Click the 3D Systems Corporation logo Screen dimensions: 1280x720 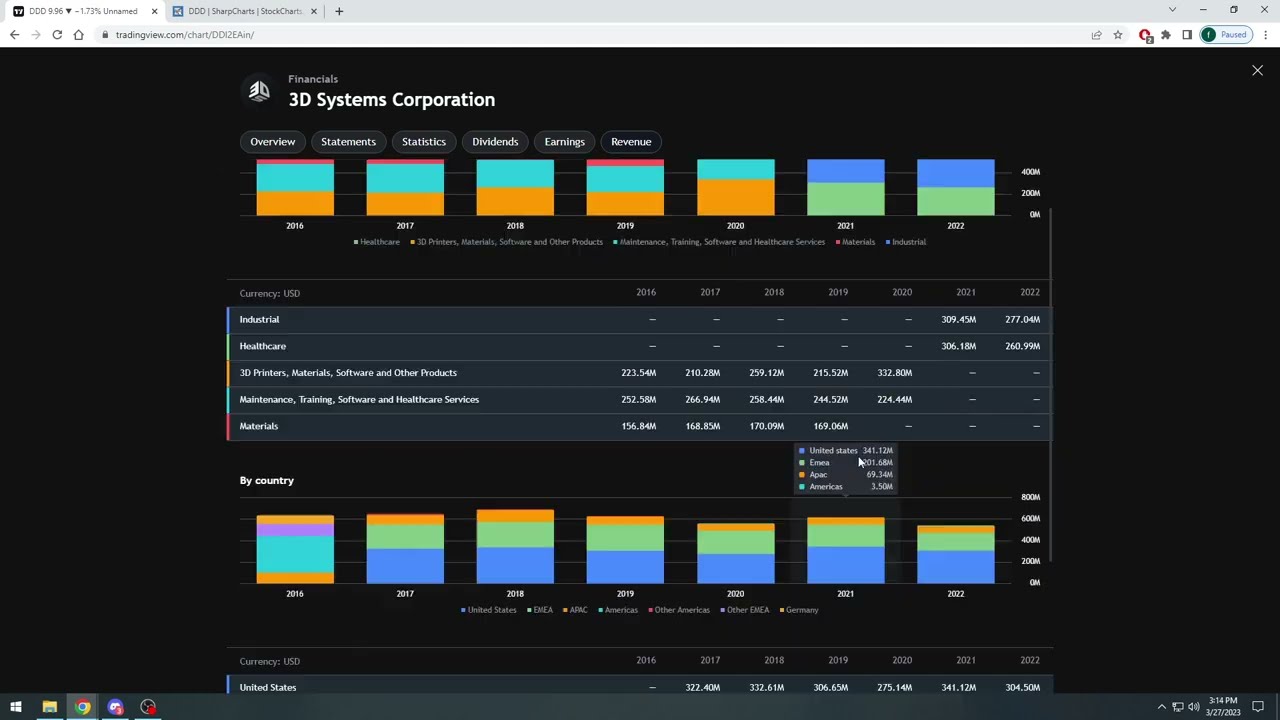pyautogui.click(x=259, y=91)
